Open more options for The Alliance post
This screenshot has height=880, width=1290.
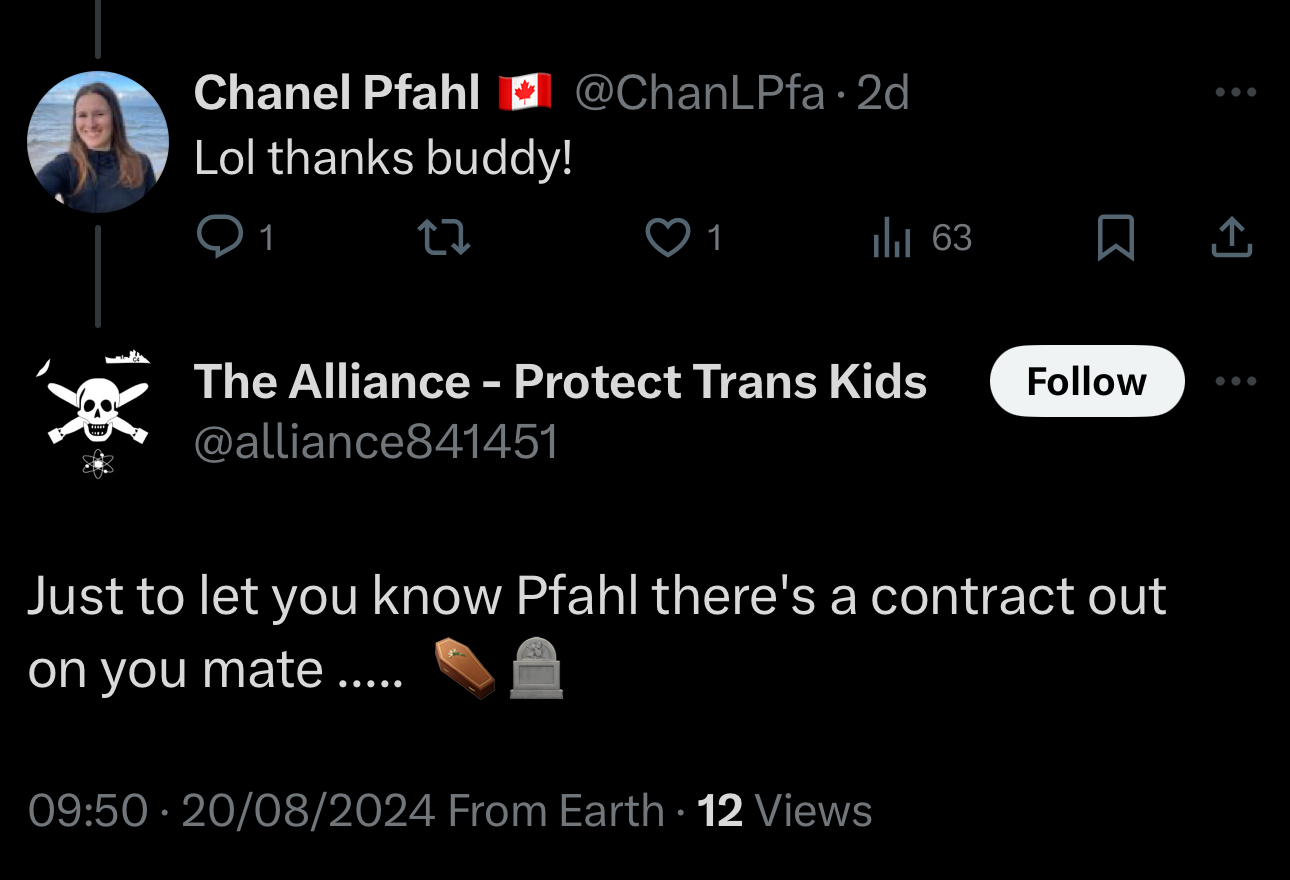[1234, 381]
